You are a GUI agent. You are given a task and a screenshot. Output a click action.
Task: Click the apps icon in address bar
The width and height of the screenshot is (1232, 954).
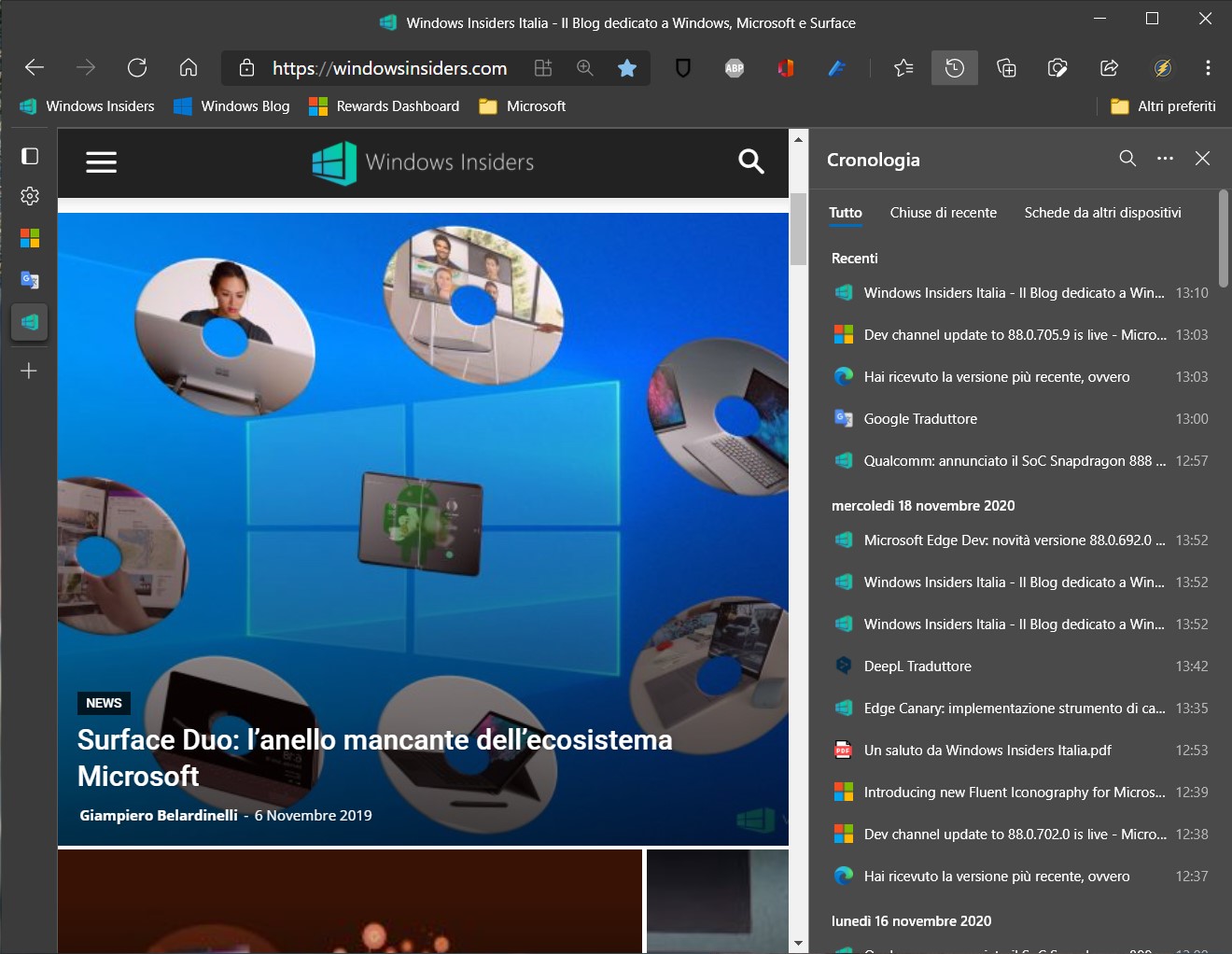(x=543, y=67)
